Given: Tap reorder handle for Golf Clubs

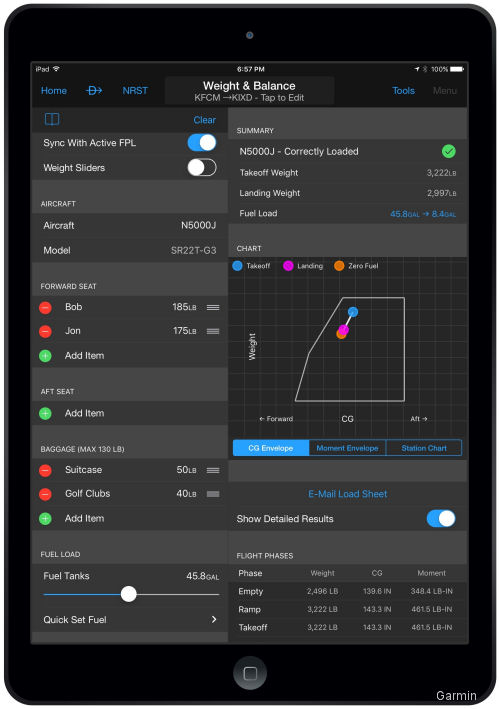Looking at the screenshot, I should pos(213,494).
